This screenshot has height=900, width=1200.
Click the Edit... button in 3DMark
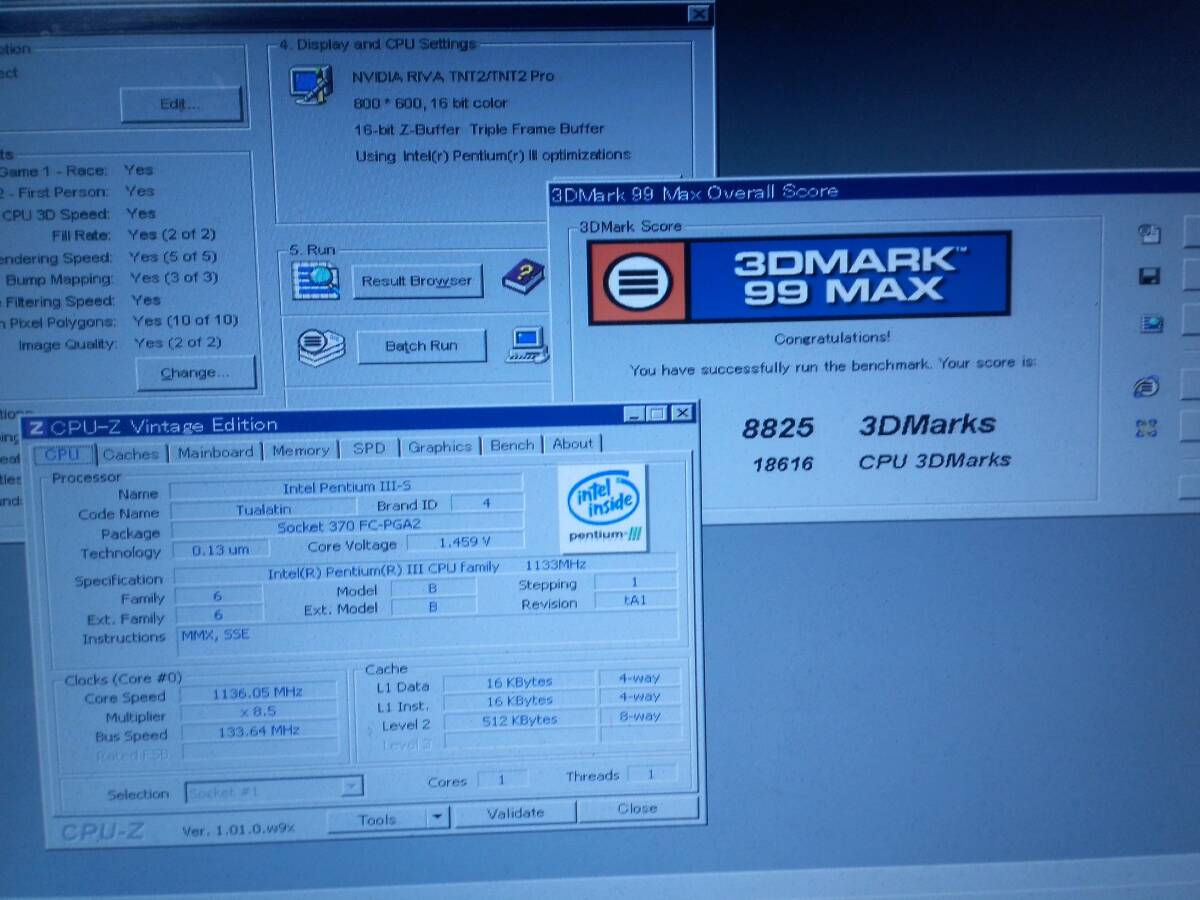point(180,104)
